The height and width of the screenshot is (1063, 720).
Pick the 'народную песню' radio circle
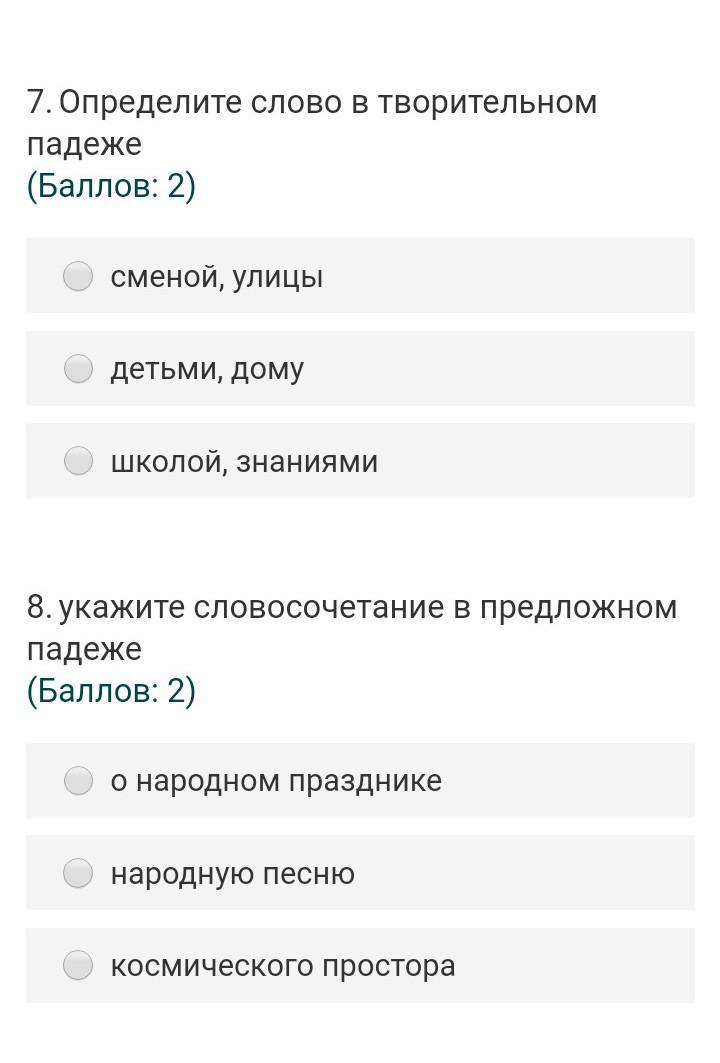click(78, 874)
